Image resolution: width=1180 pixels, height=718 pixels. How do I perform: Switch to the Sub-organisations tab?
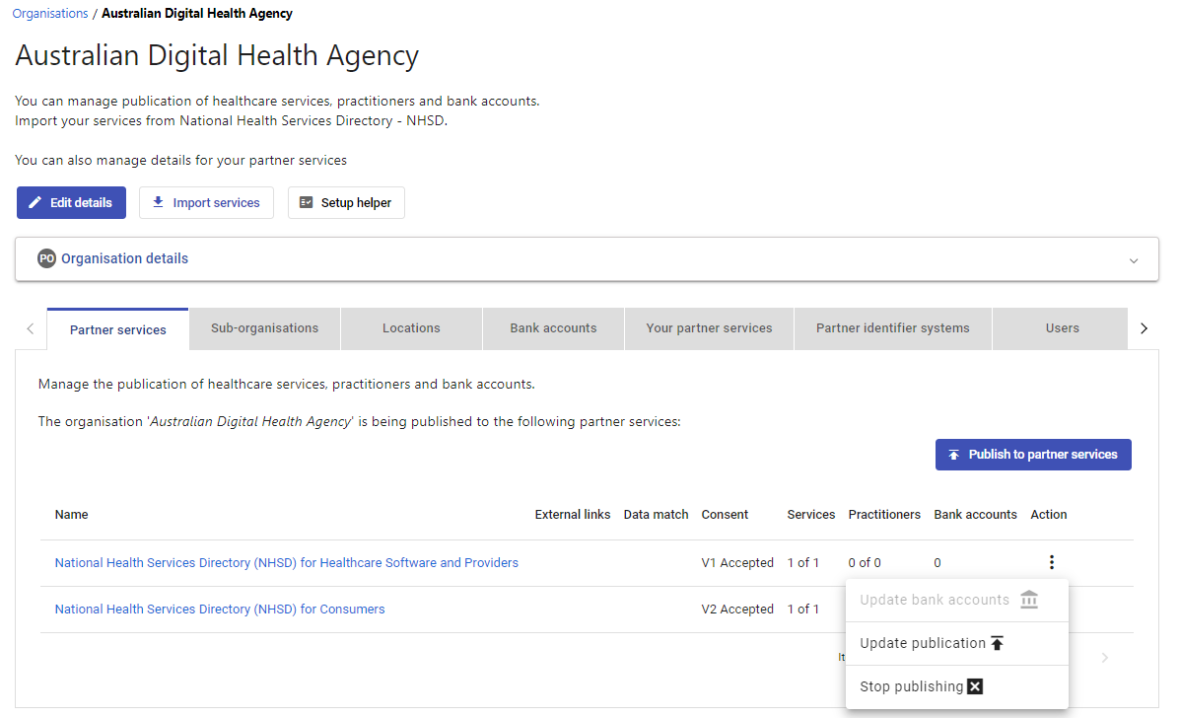(265, 328)
